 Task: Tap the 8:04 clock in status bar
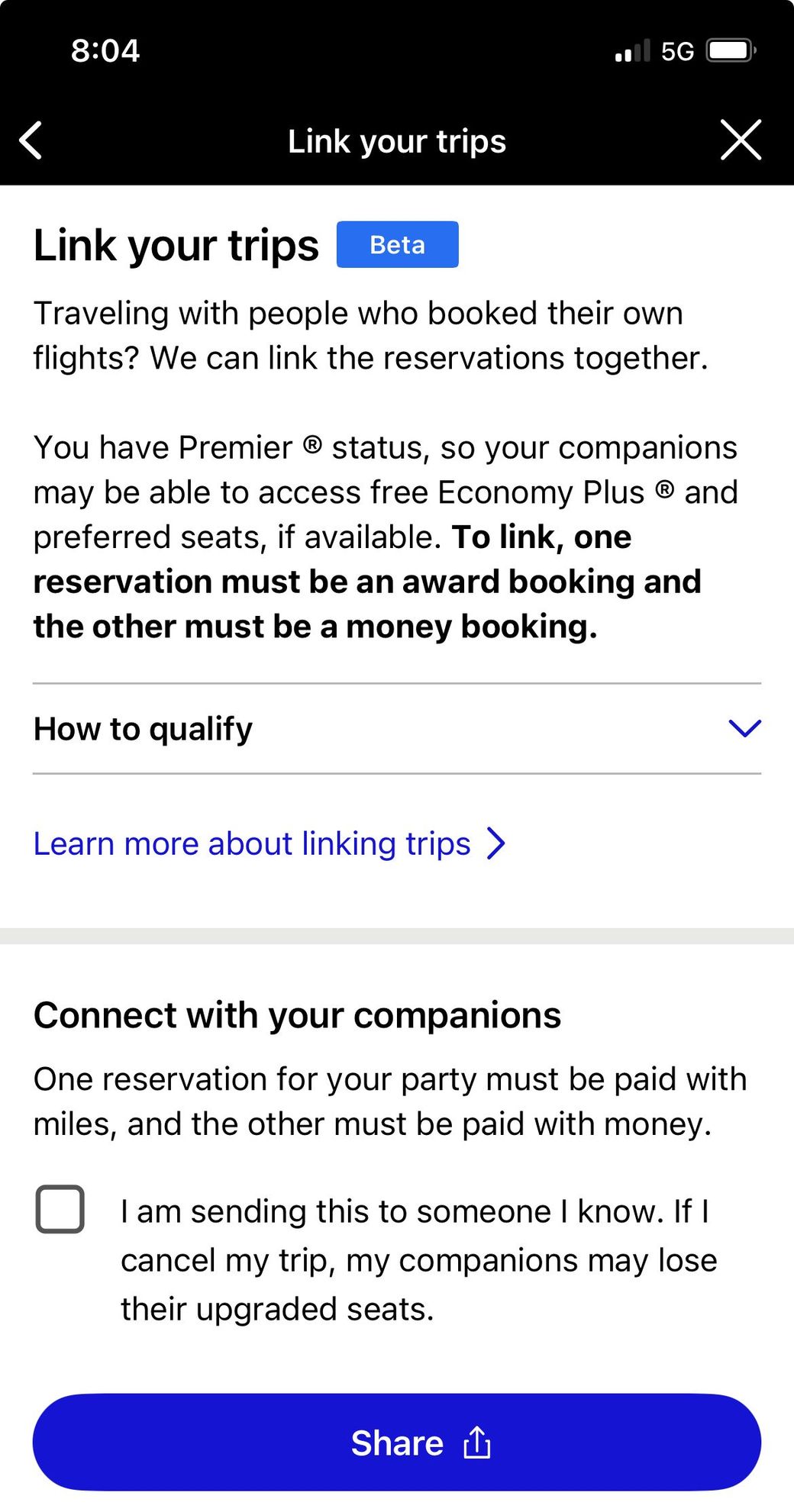(x=105, y=51)
